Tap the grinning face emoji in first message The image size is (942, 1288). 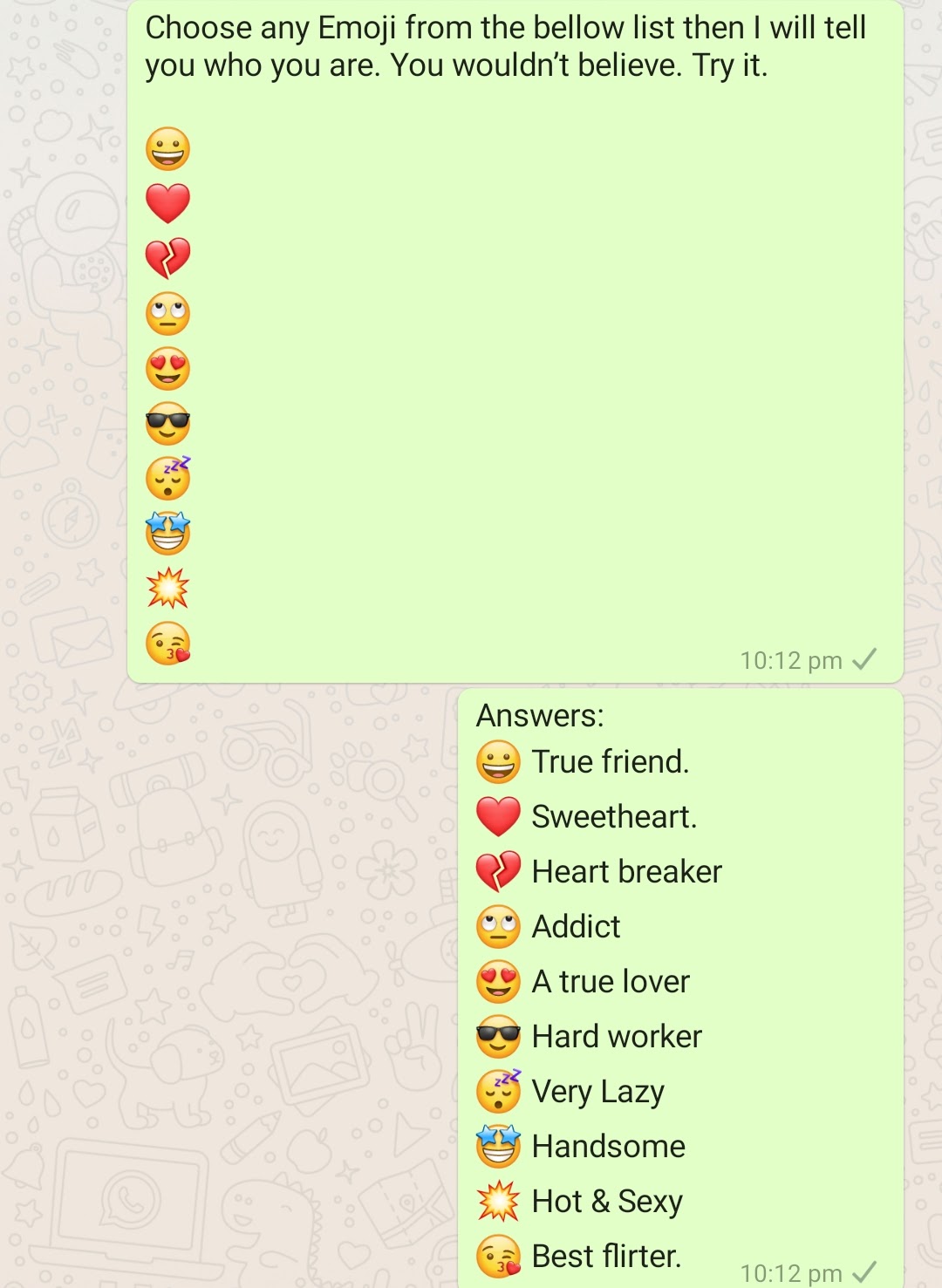pyautogui.click(x=167, y=149)
